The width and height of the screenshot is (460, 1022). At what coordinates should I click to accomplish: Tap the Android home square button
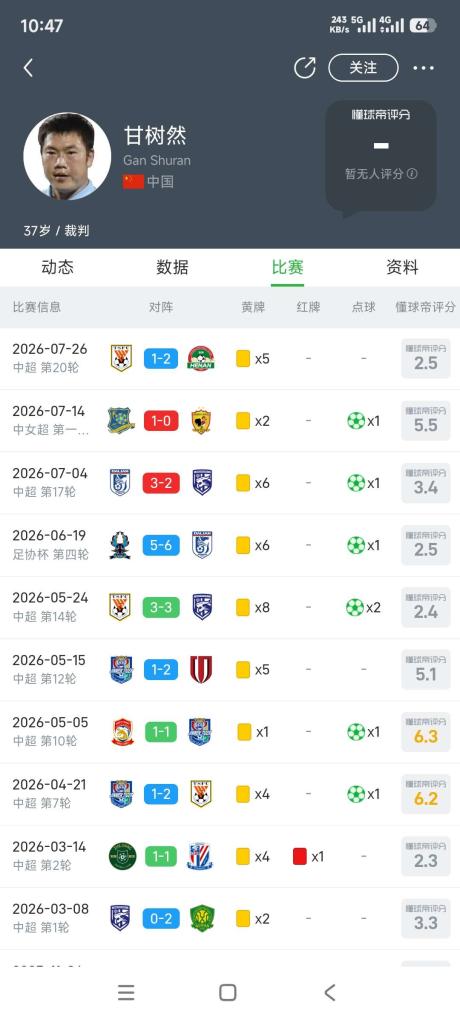[227, 992]
